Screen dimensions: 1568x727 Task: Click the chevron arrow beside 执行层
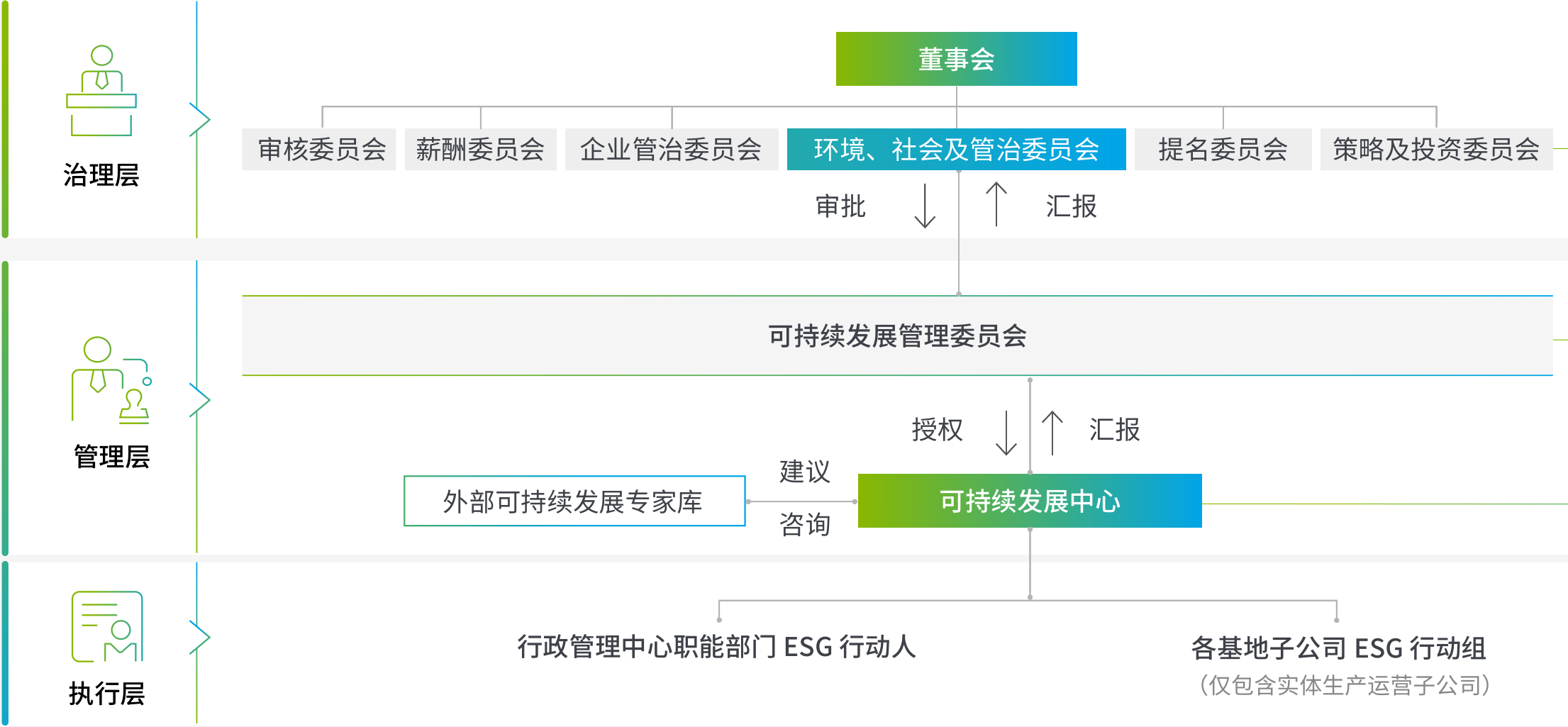(x=199, y=637)
